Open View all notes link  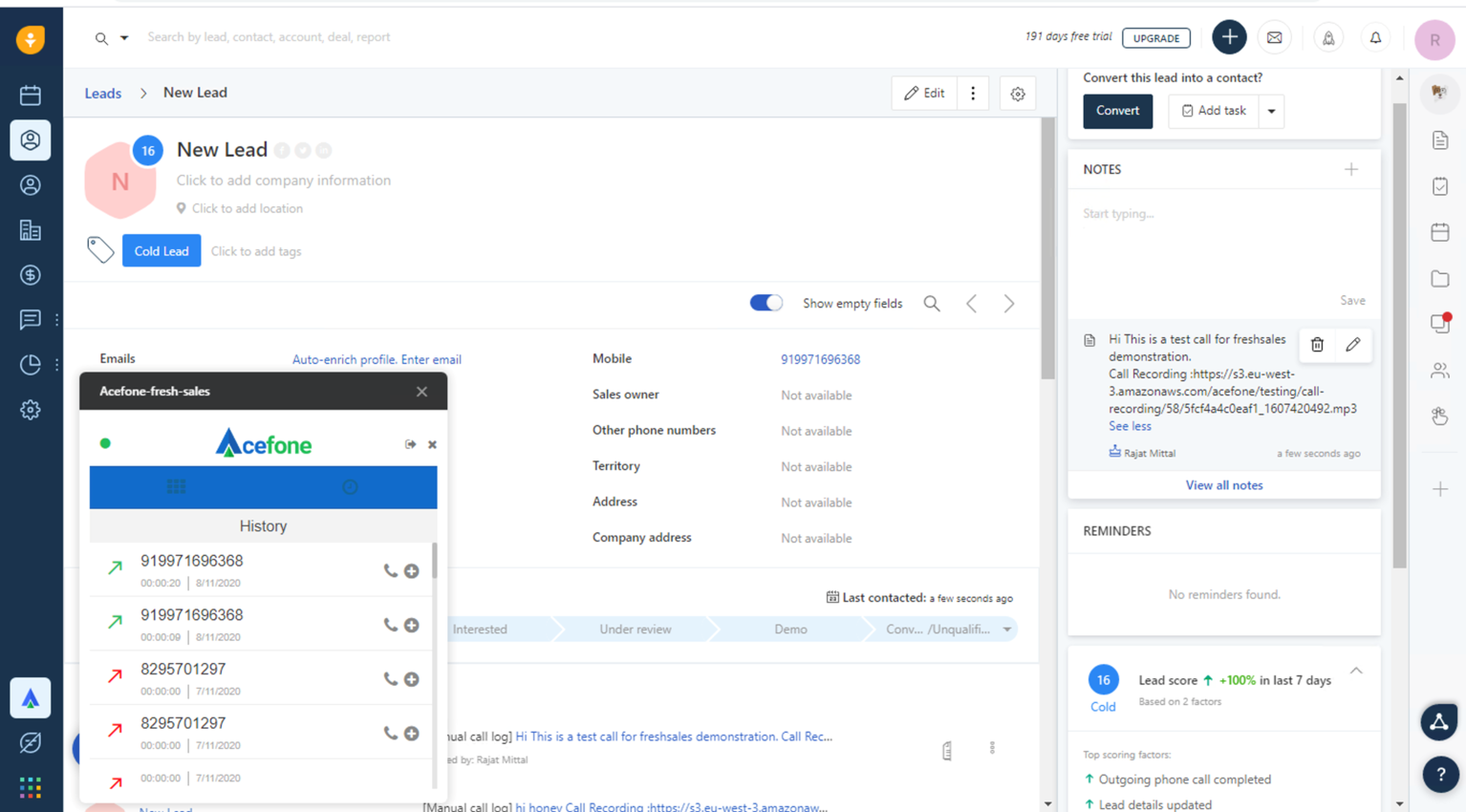tap(1223, 485)
